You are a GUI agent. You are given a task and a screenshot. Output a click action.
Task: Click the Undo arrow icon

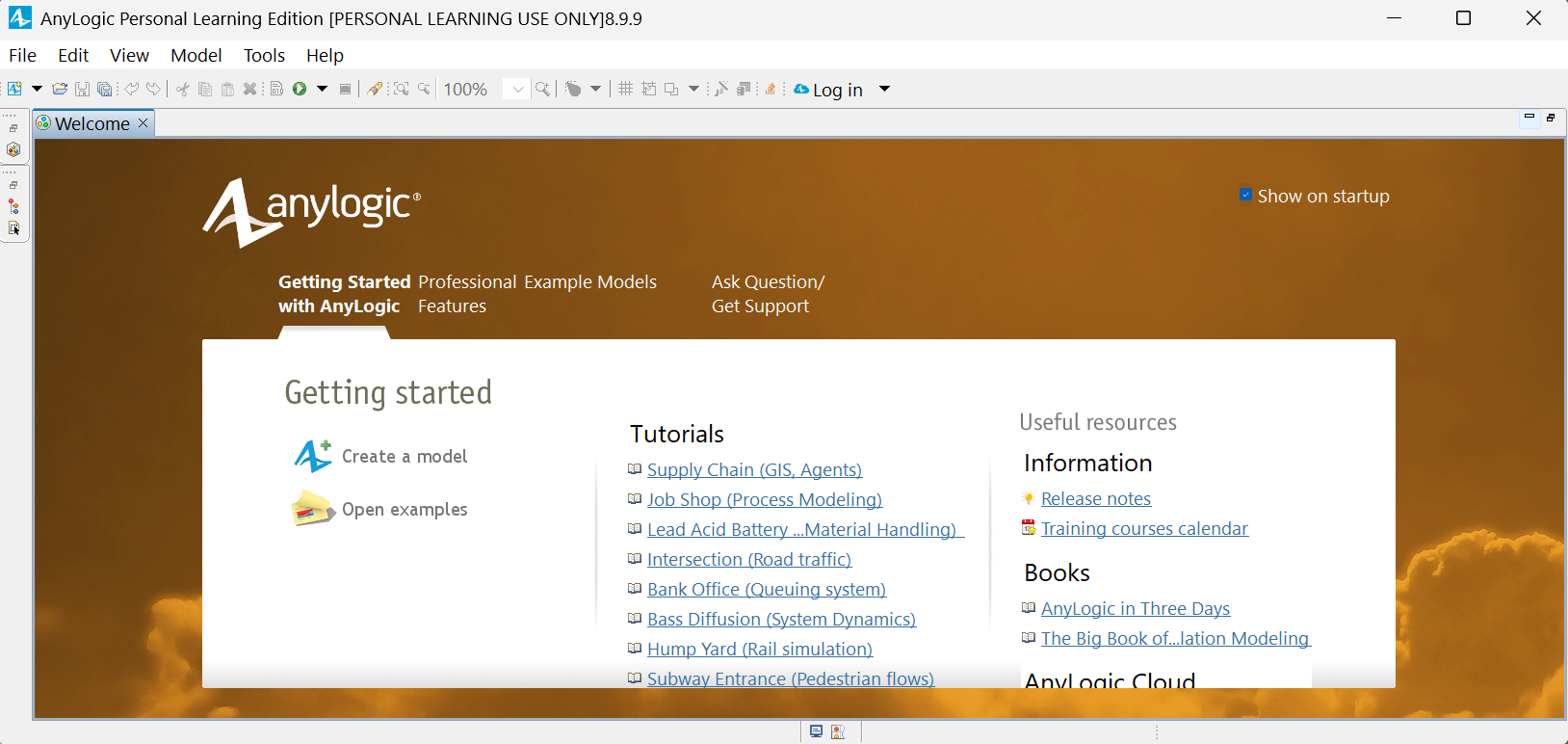point(132,89)
